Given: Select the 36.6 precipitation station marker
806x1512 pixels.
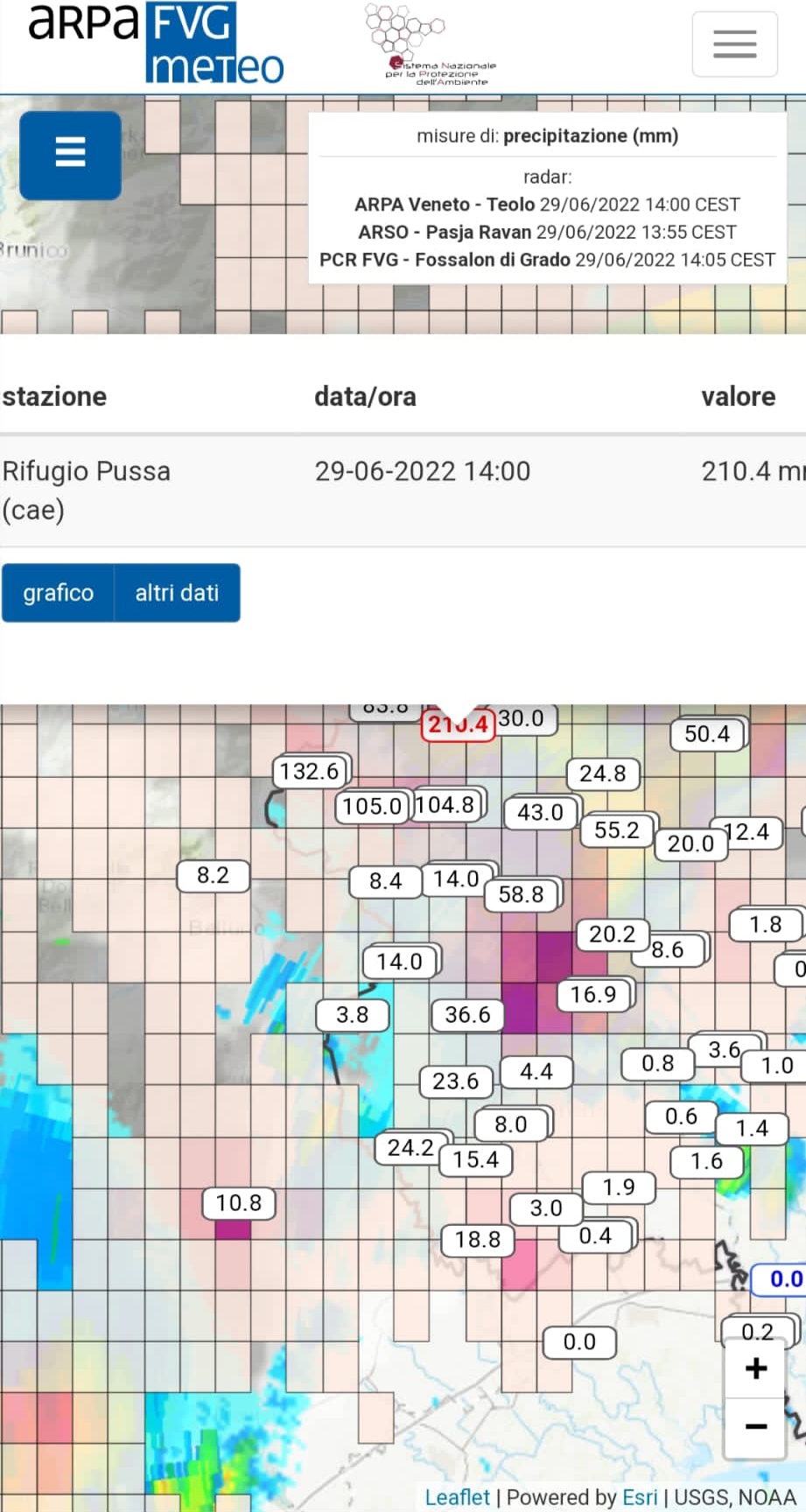Looking at the screenshot, I should [467, 1015].
